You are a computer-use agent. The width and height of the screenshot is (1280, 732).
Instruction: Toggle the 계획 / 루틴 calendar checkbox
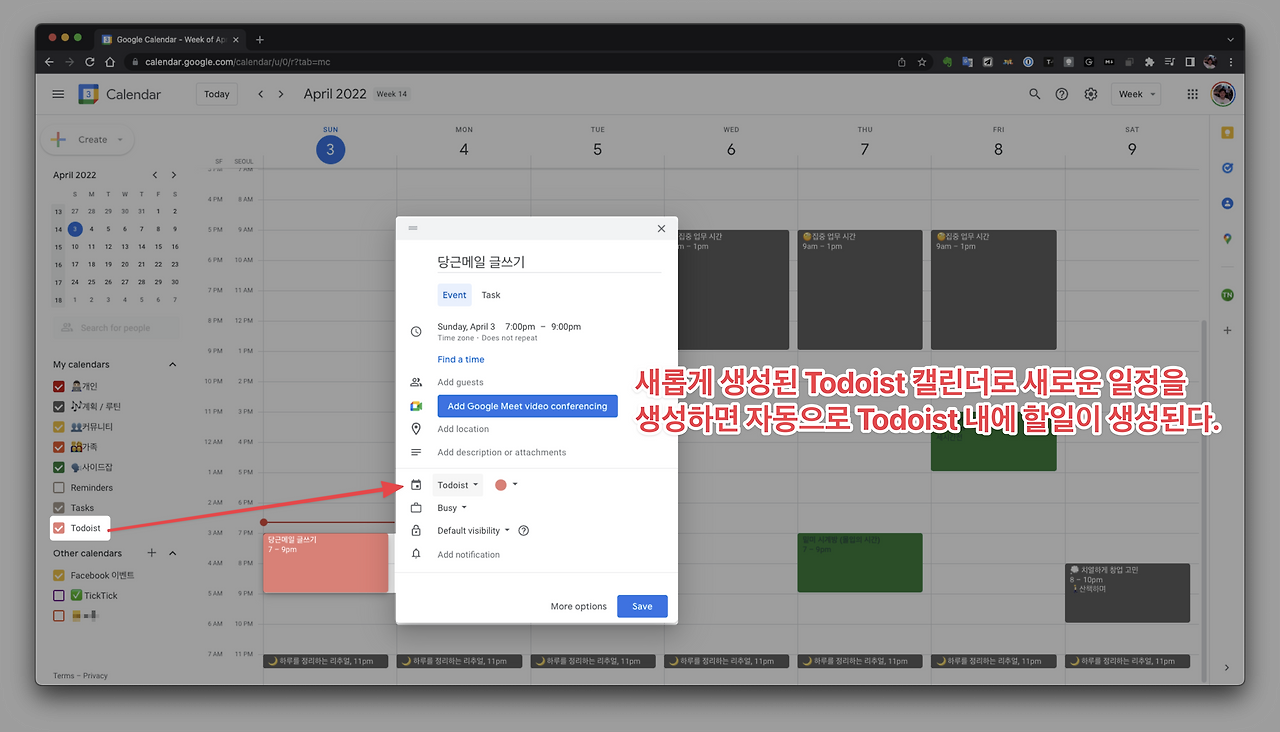pos(59,407)
